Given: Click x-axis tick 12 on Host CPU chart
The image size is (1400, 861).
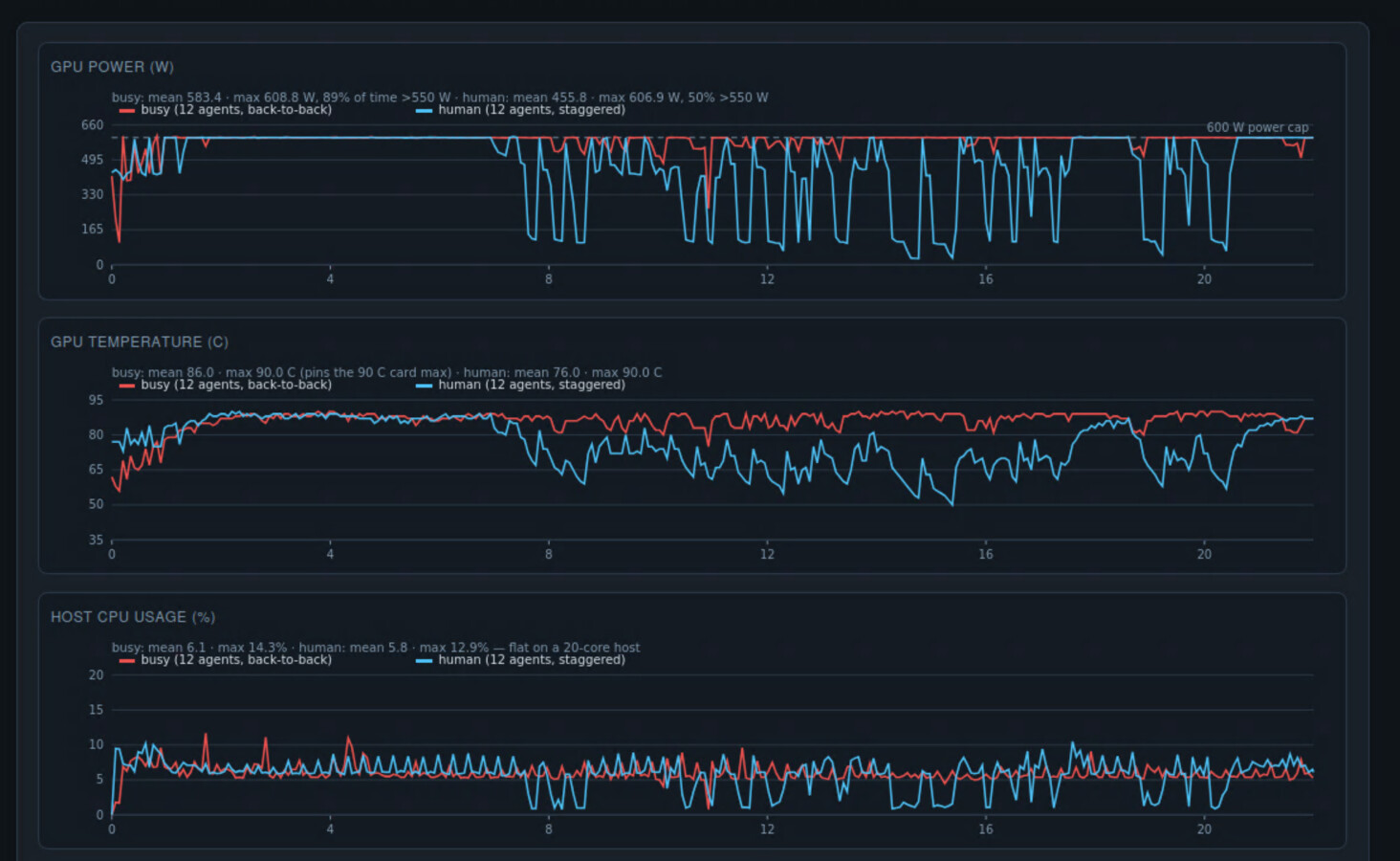Looking at the screenshot, I should coord(767,829).
